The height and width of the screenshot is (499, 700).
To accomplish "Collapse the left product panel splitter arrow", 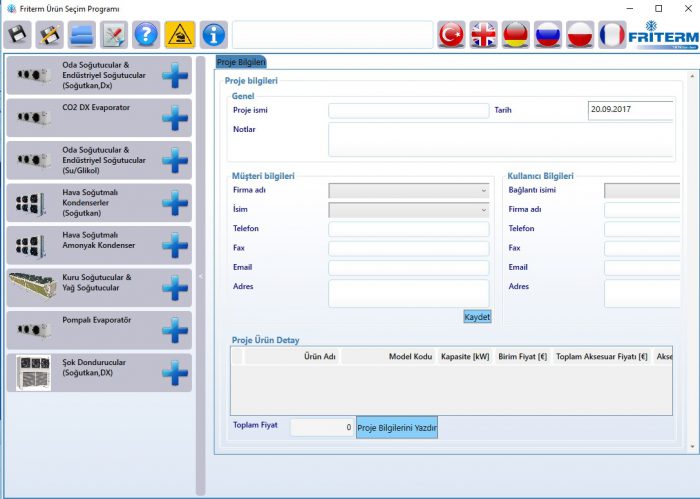I will coord(200,276).
